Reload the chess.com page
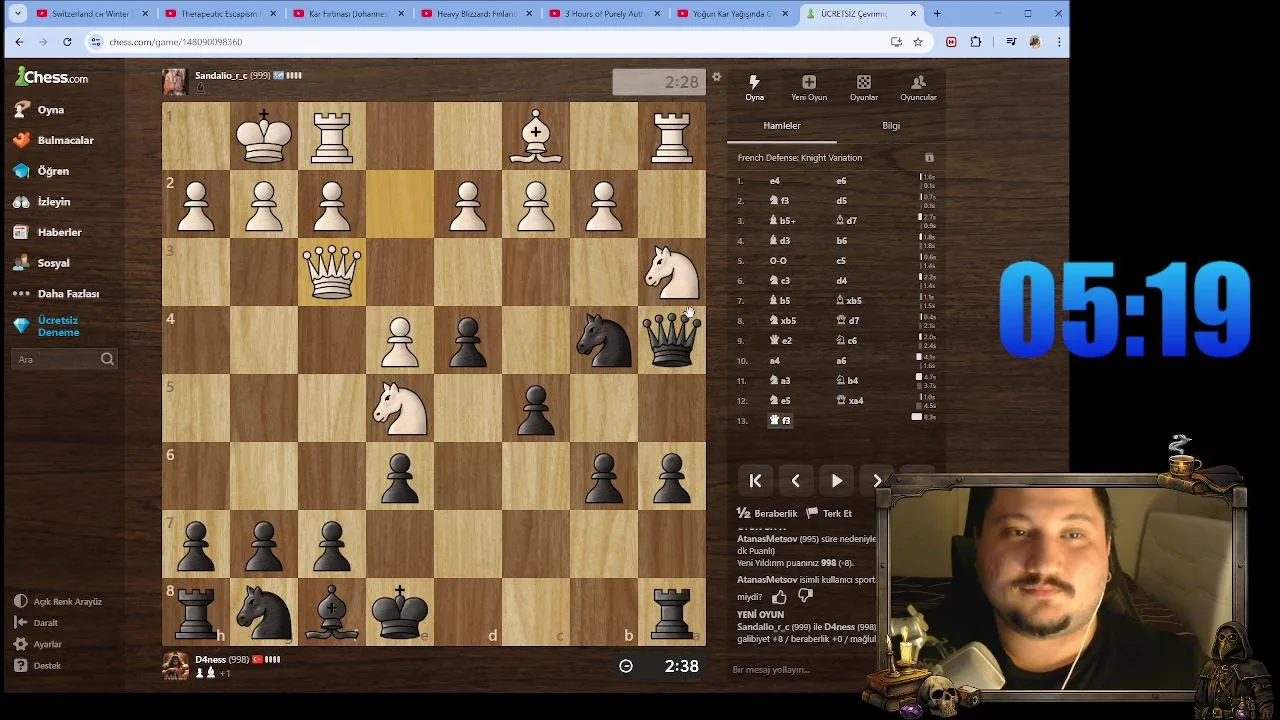1280x720 pixels. point(67,42)
